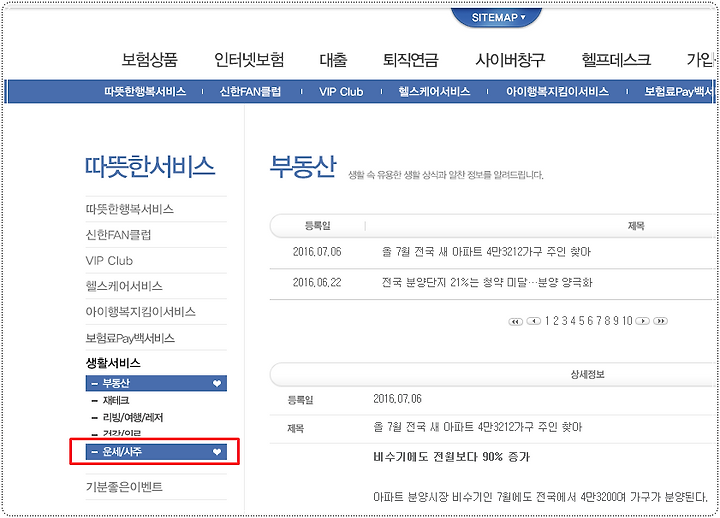Open the 인터넷보험 main menu
Viewport: 720px width, 518px height.
coord(249,60)
